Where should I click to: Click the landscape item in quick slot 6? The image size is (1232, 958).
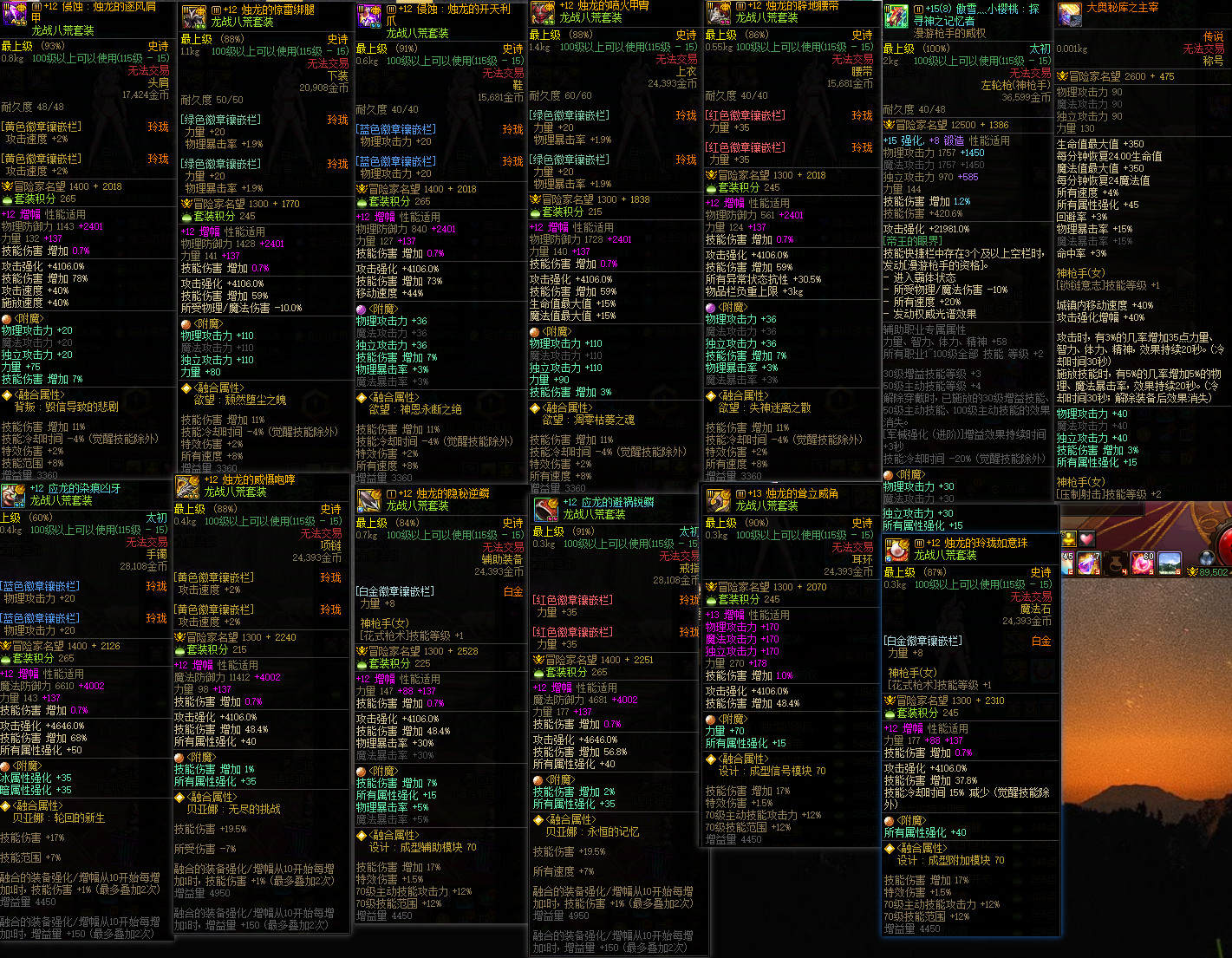pos(1170,563)
